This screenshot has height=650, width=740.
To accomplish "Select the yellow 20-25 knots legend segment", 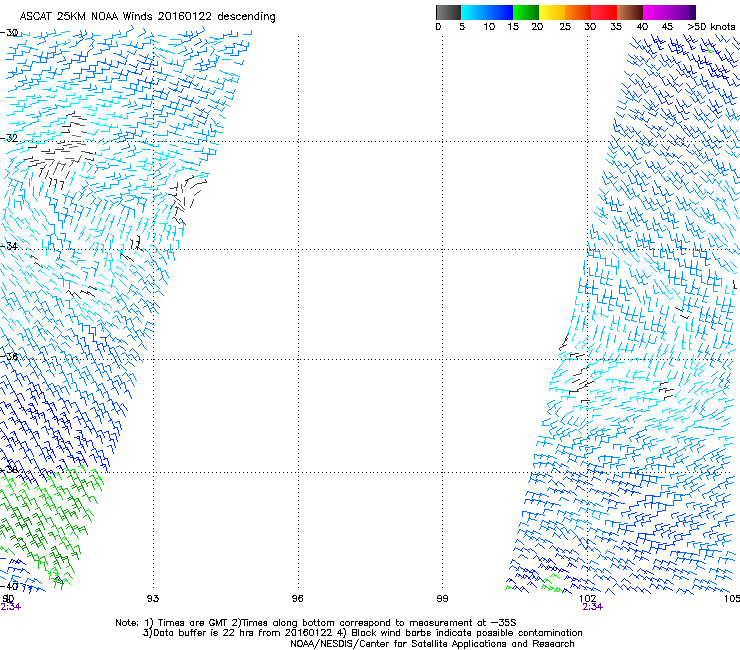I will coord(552,12).
